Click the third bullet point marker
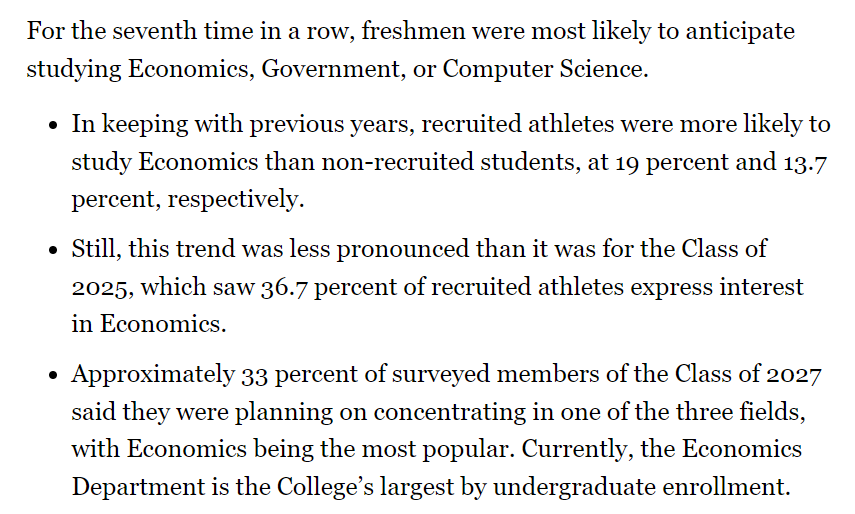Image resolution: width=855 pixels, height=514 pixels. tap(53, 375)
